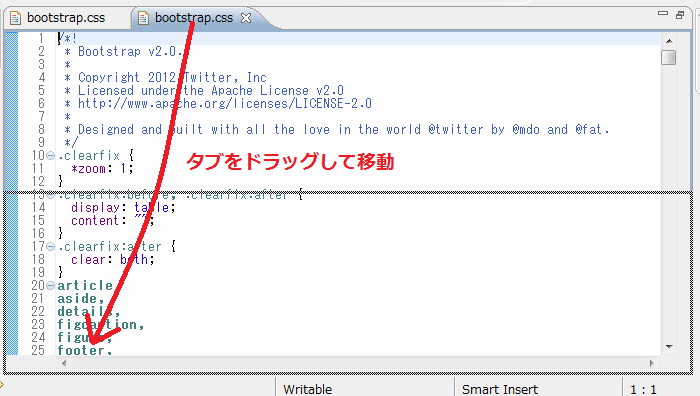
Task: Maximize the editor pane with top-right icon
Action: click(x=680, y=15)
